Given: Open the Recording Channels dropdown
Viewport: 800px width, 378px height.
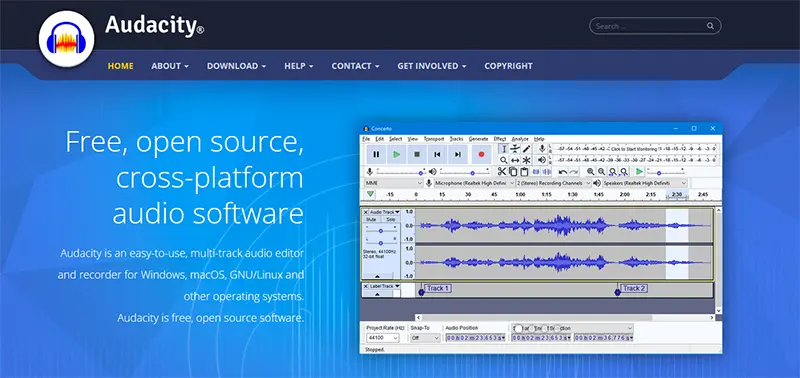Looking at the screenshot, I should click(554, 183).
